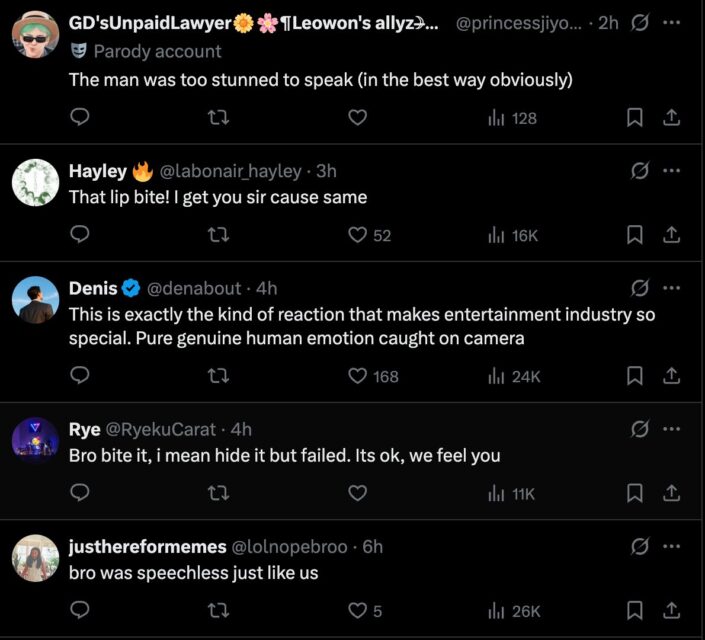Open Denis's profile name link

[x=93, y=288]
